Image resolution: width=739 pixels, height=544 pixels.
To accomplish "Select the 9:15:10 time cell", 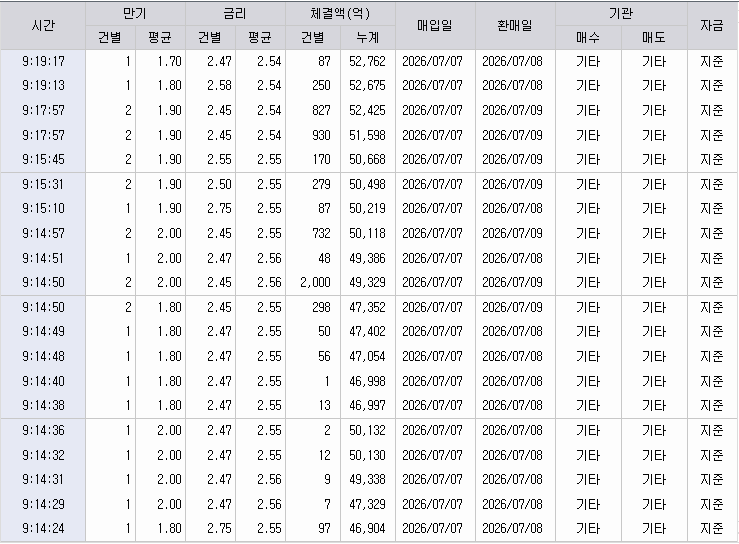I will 43,208.
